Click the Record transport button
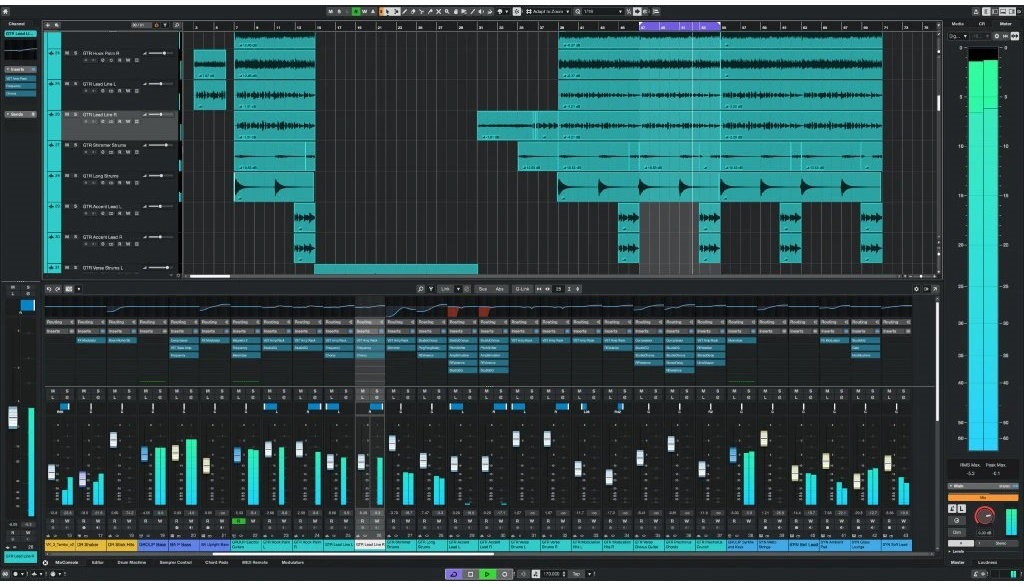 coord(505,574)
